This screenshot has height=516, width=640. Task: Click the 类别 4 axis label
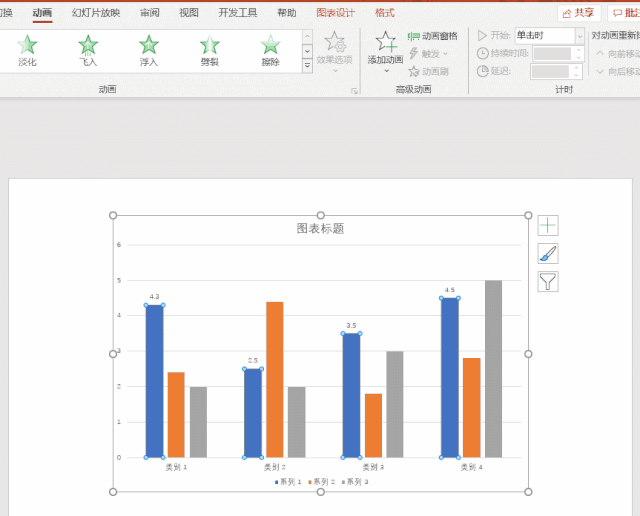pyautogui.click(x=471, y=467)
